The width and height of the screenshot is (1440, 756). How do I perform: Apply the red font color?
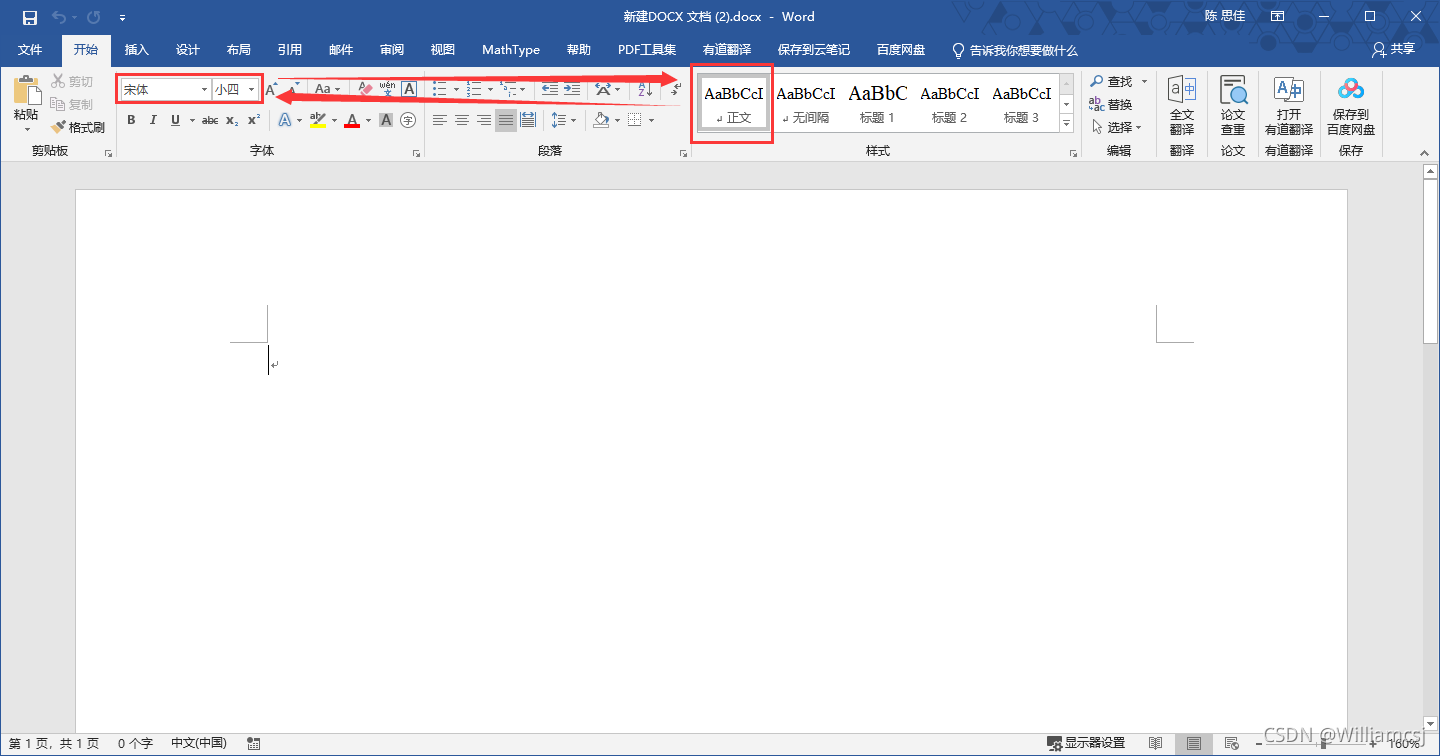(x=352, y=120)
